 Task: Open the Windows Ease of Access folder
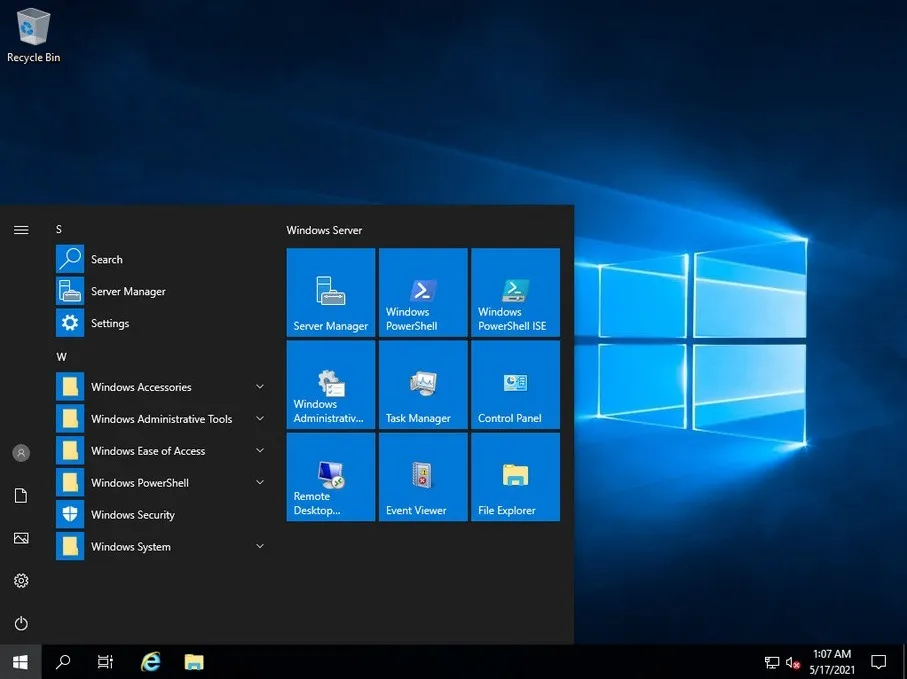pyautogui.click(x=160, y=451)
